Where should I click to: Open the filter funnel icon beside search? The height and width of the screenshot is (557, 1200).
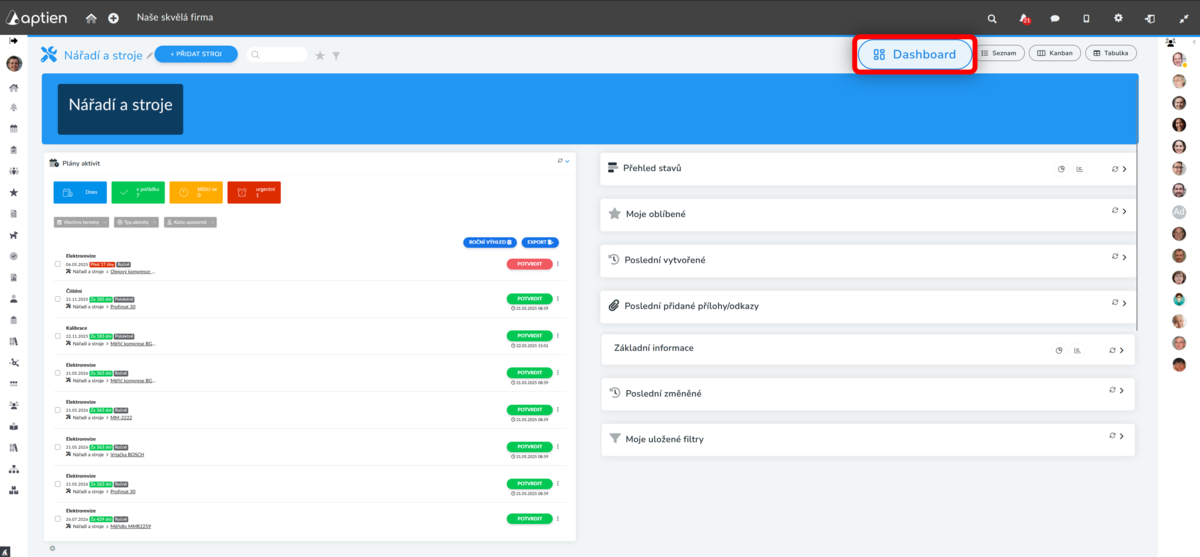336,55
